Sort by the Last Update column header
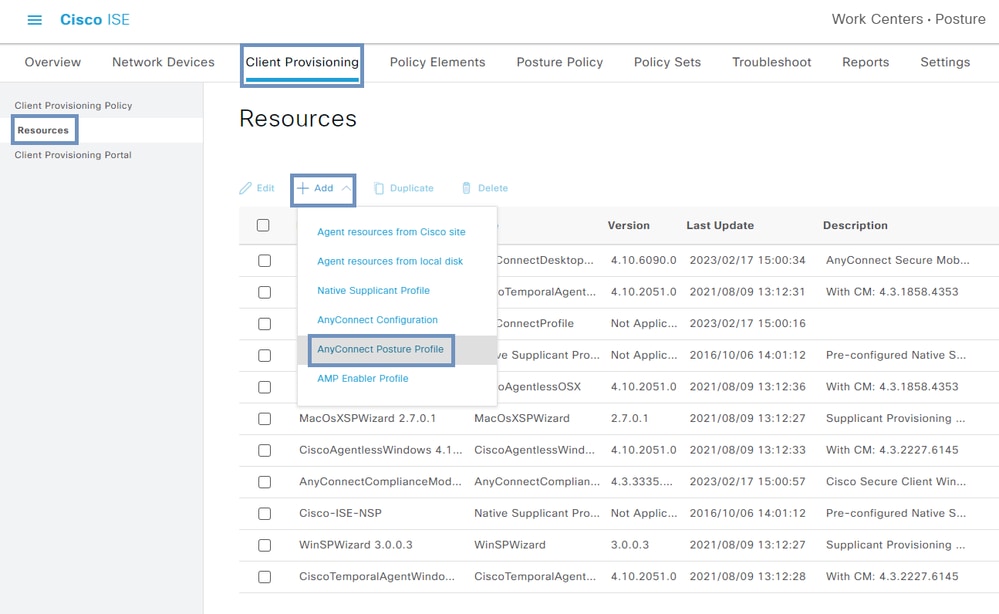 point(720,225)
